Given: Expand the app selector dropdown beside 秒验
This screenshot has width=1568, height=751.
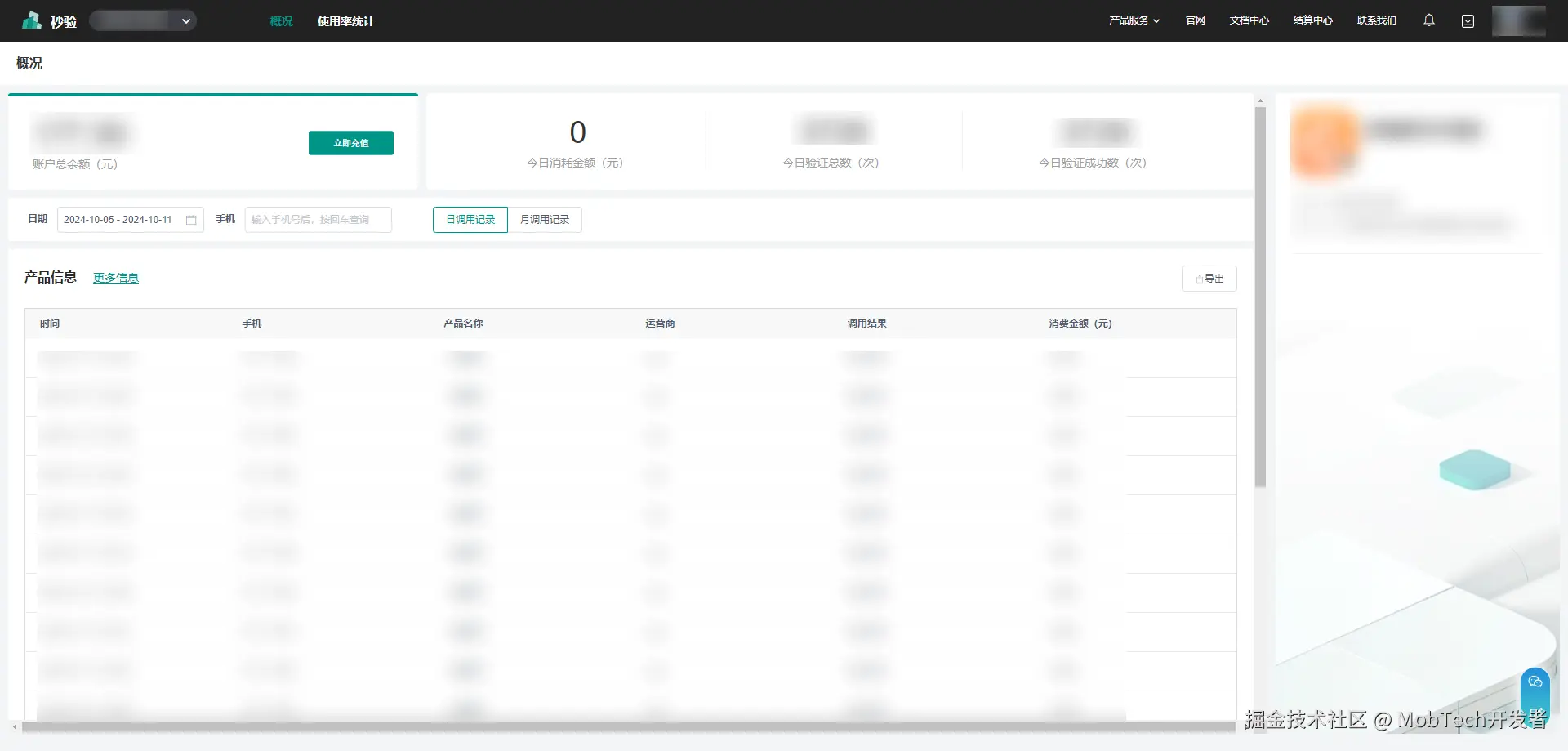Looking at the screenshot, I should coord(143,20).
